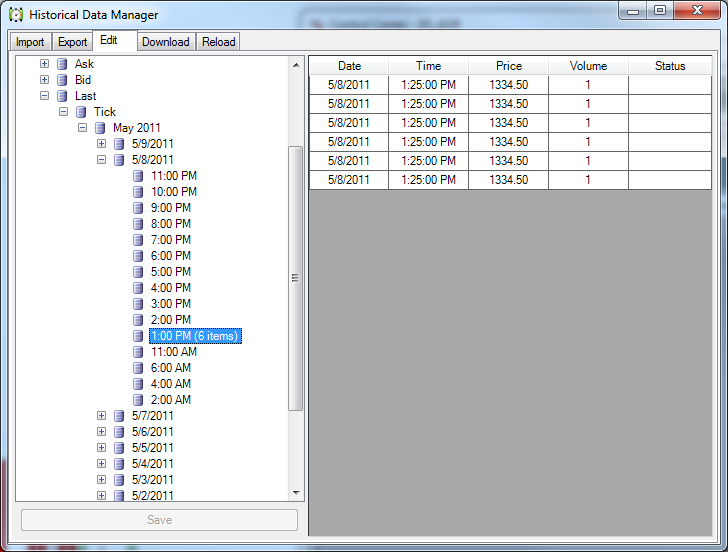Screen dimensions: 728x552
Task: Click the Historical Data Manager title bar icon
Action: pyautogui.click(x=16, y=15)
